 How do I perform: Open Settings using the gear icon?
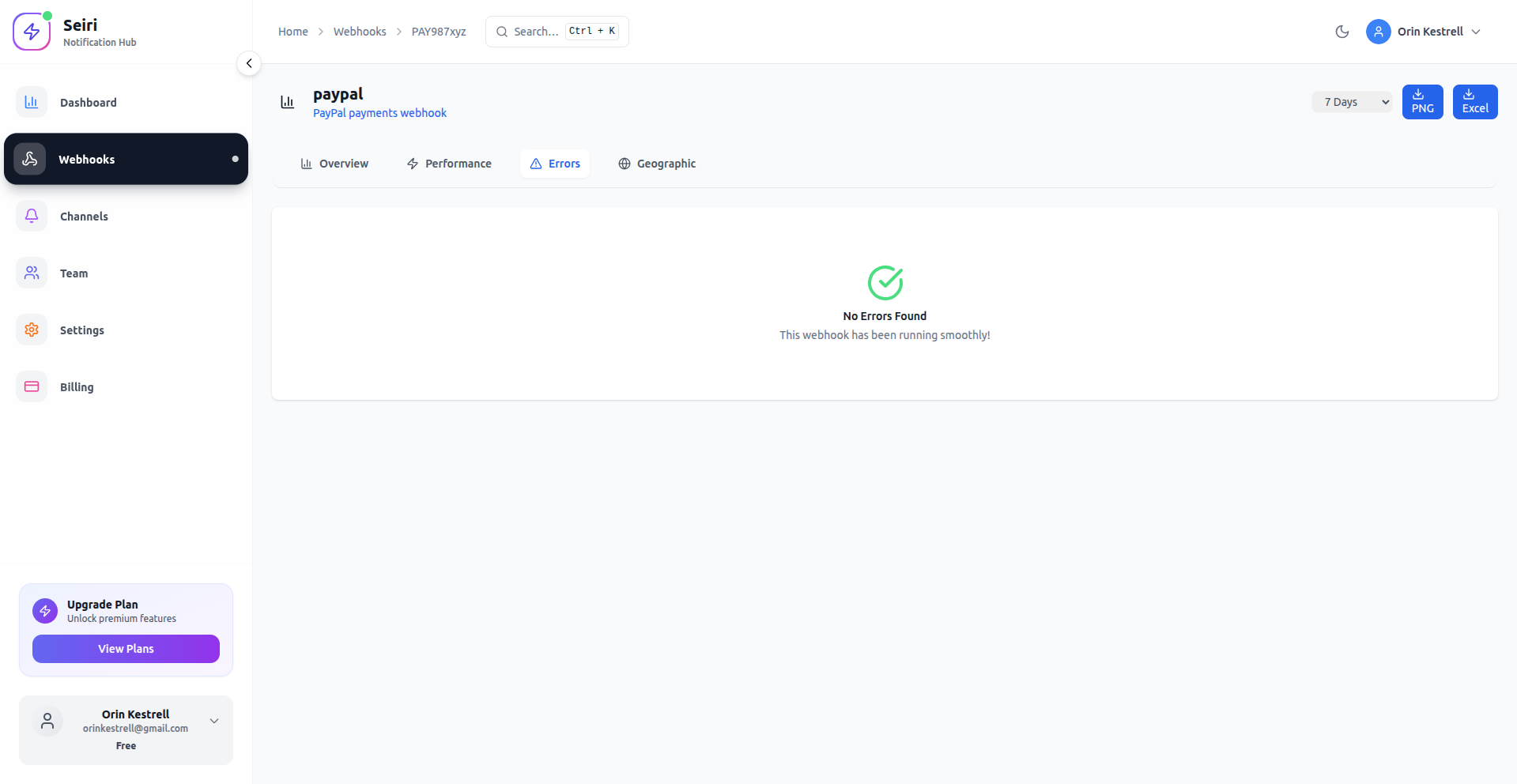[32, 330]
